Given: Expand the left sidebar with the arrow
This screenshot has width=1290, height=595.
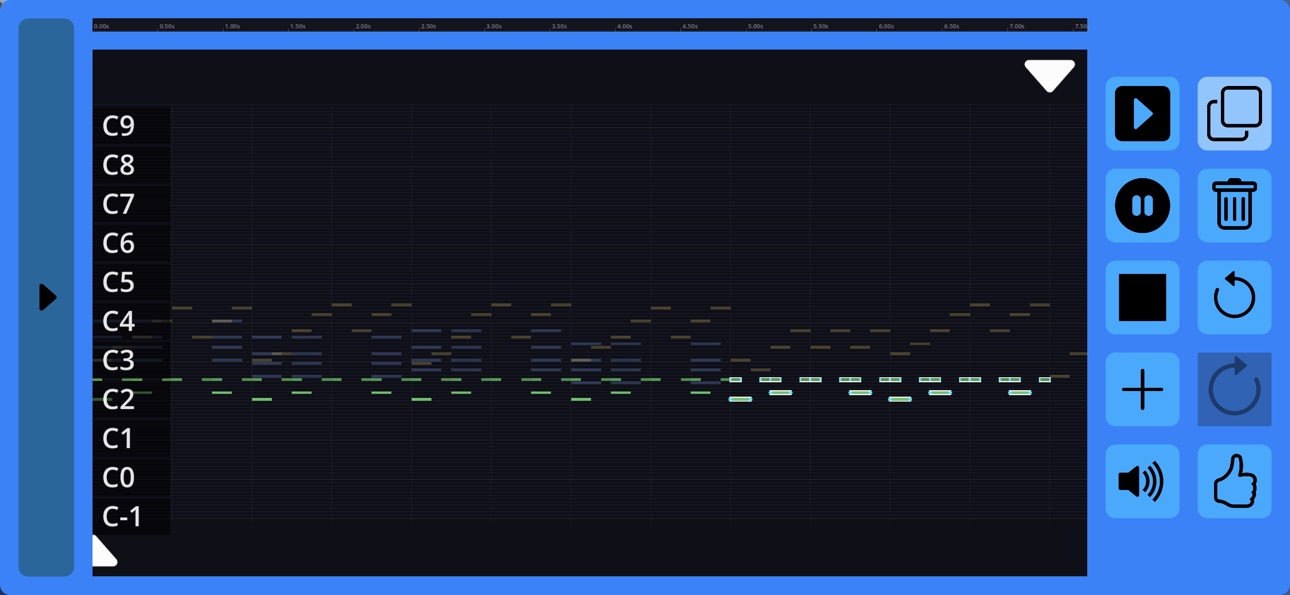Looking at the screenshot, I should coord(46,297).
